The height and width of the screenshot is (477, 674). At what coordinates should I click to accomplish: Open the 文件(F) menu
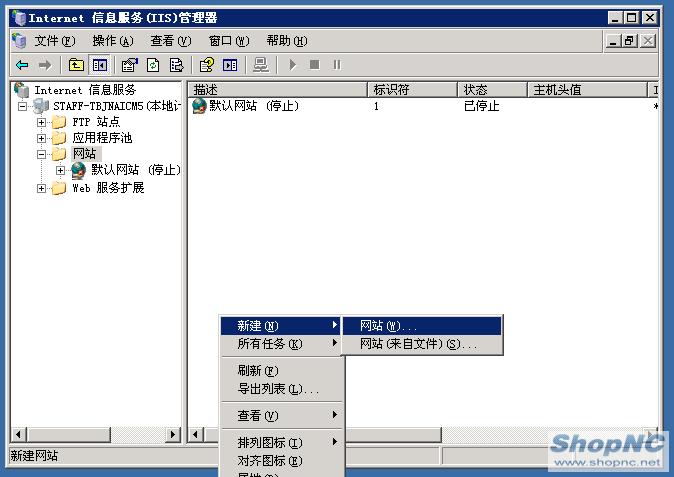(x=55, y=41)
